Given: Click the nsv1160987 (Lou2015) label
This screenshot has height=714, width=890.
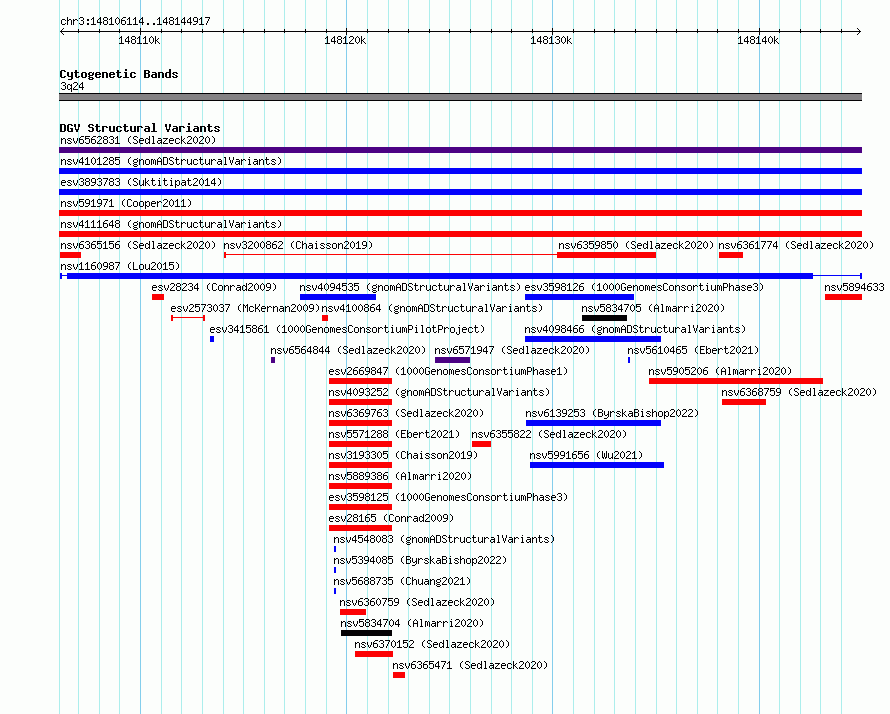Looking at the screenshot, I should [x=120, y=266].
